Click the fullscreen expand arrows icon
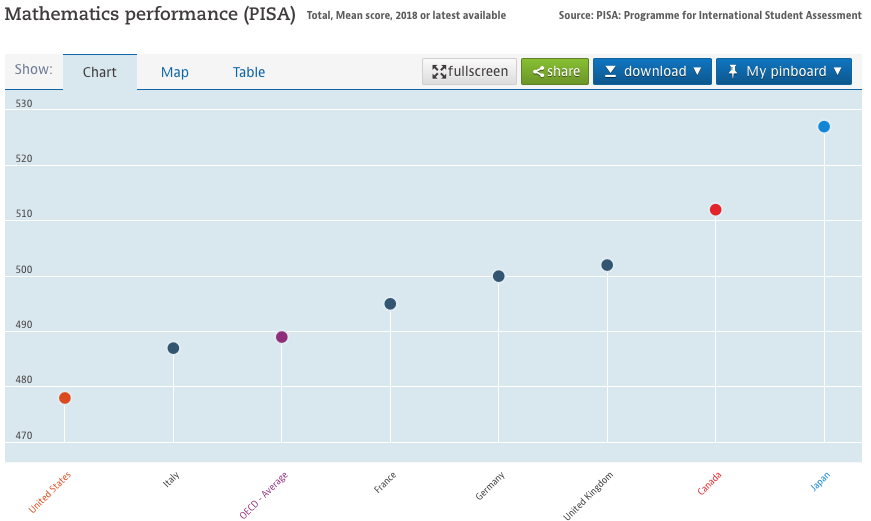This screenshot has width=871, height=521. [439, 72]
